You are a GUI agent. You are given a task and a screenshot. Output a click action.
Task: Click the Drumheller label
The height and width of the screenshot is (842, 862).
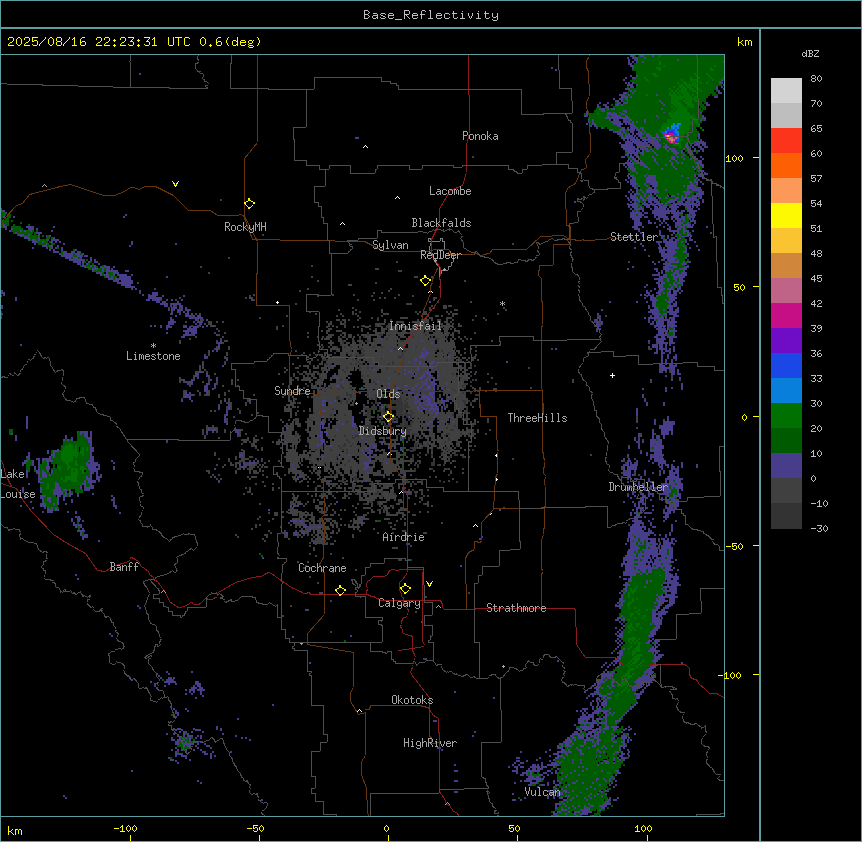[x=638, y=487]
